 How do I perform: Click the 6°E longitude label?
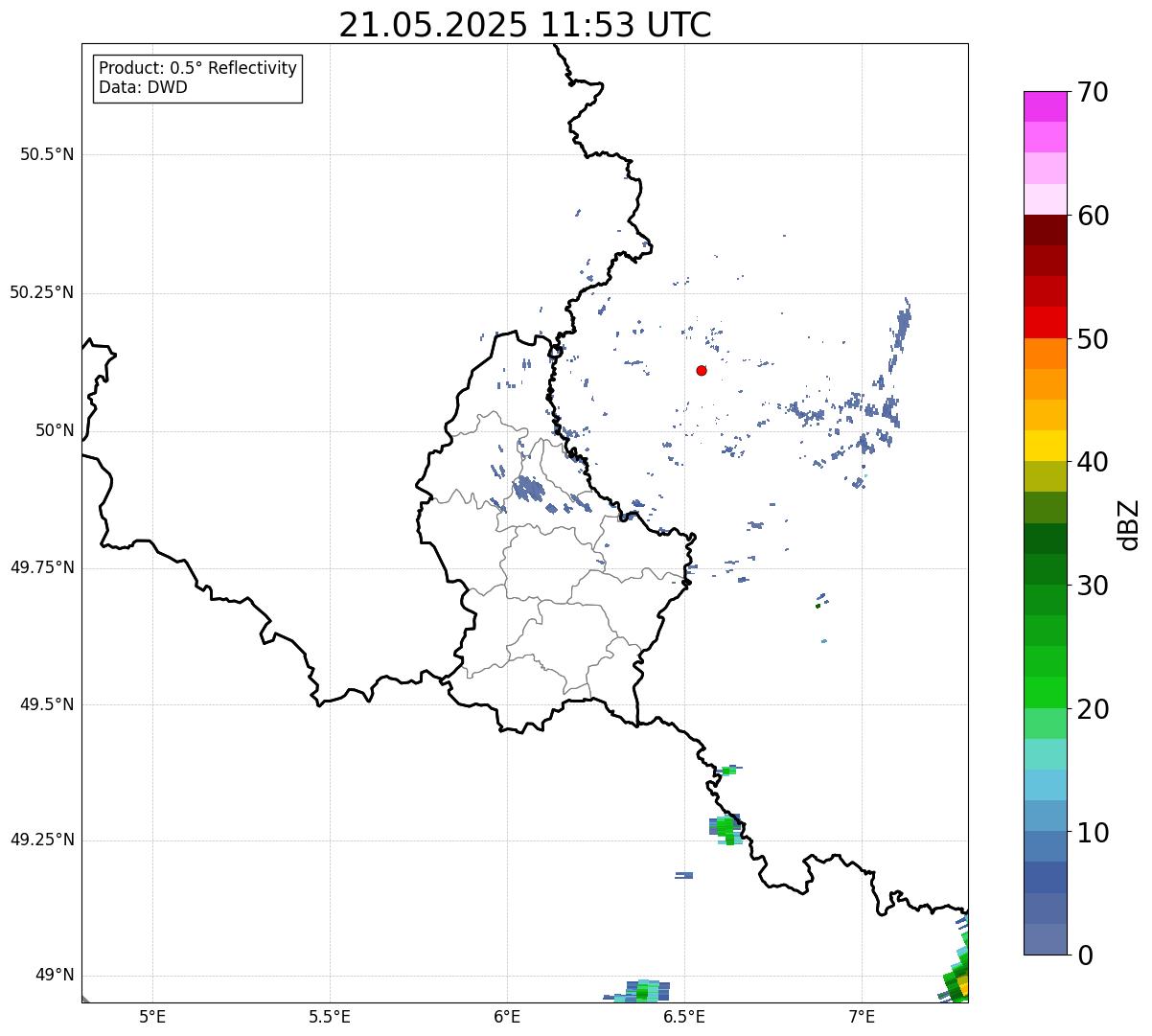click(x=507, y=1017)
